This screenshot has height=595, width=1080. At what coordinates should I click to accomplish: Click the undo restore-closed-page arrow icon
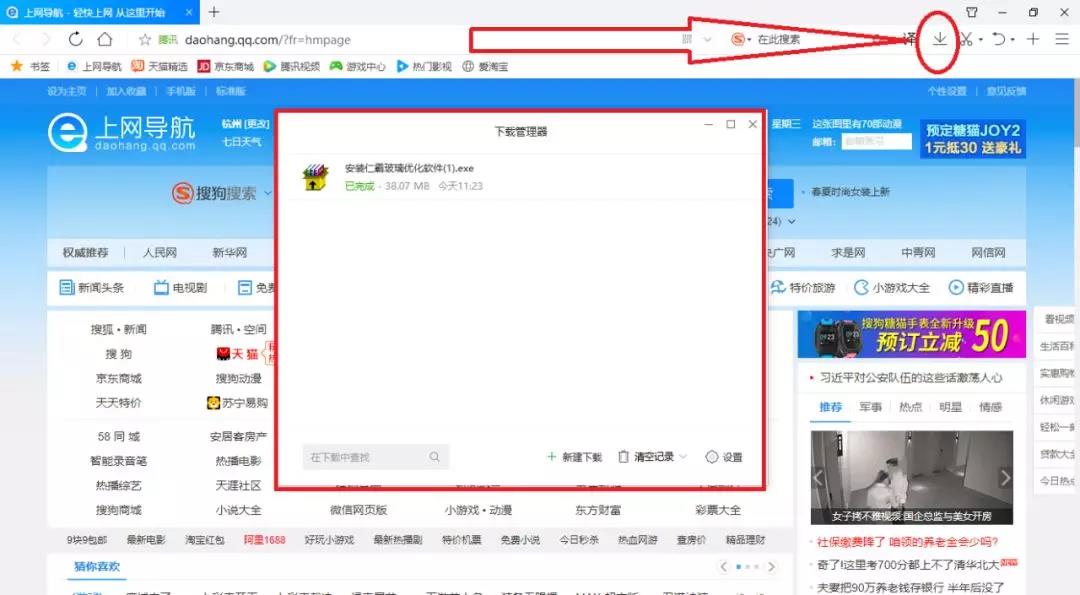pos(999,39)
